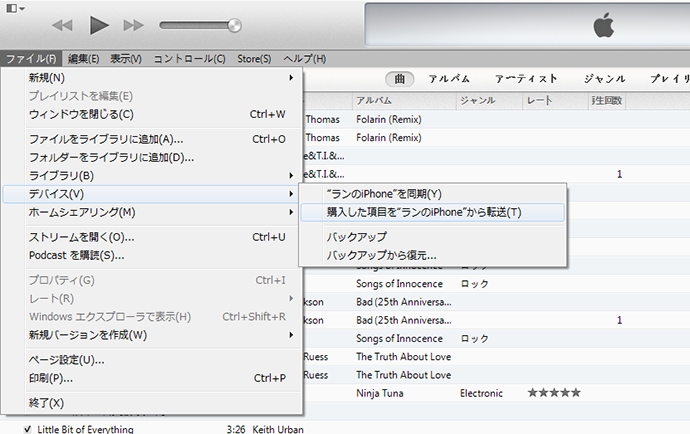The height and width of the screenshot is (434, 690).
Task: Choose ウィンドウを閉じる(C)
Action: [152, 114]
